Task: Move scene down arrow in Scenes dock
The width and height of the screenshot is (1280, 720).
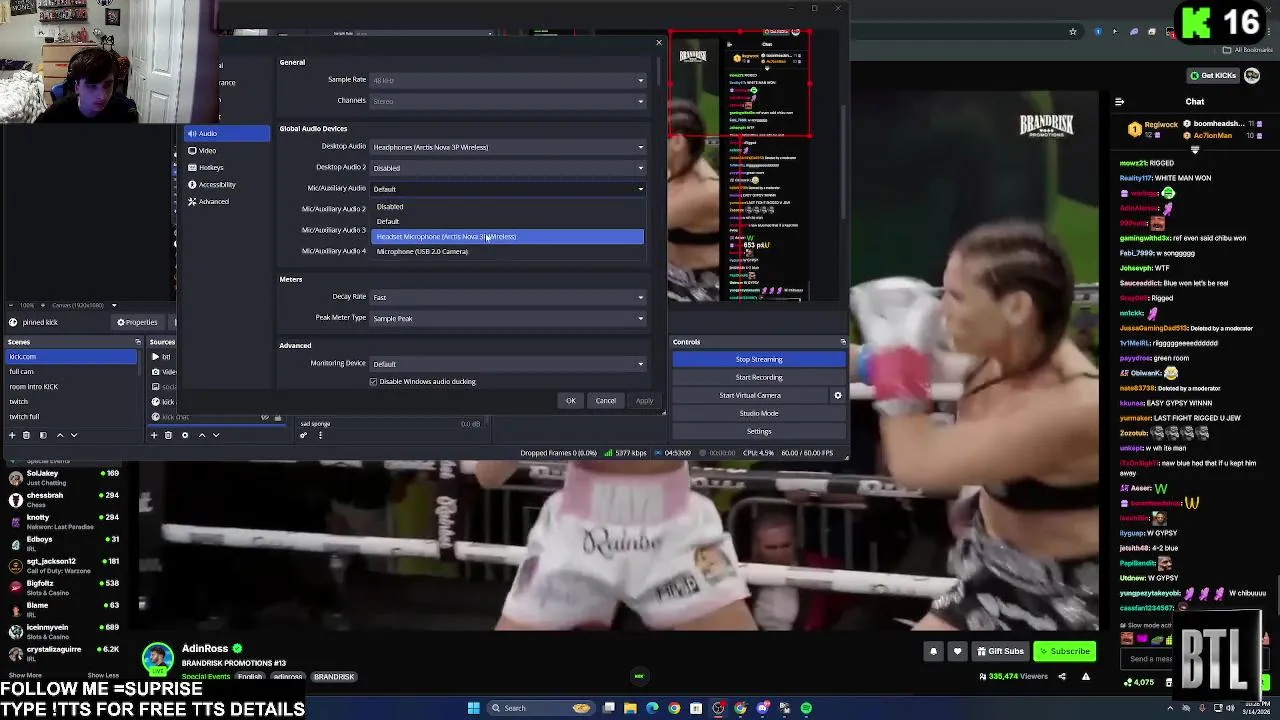Action: 74,435
